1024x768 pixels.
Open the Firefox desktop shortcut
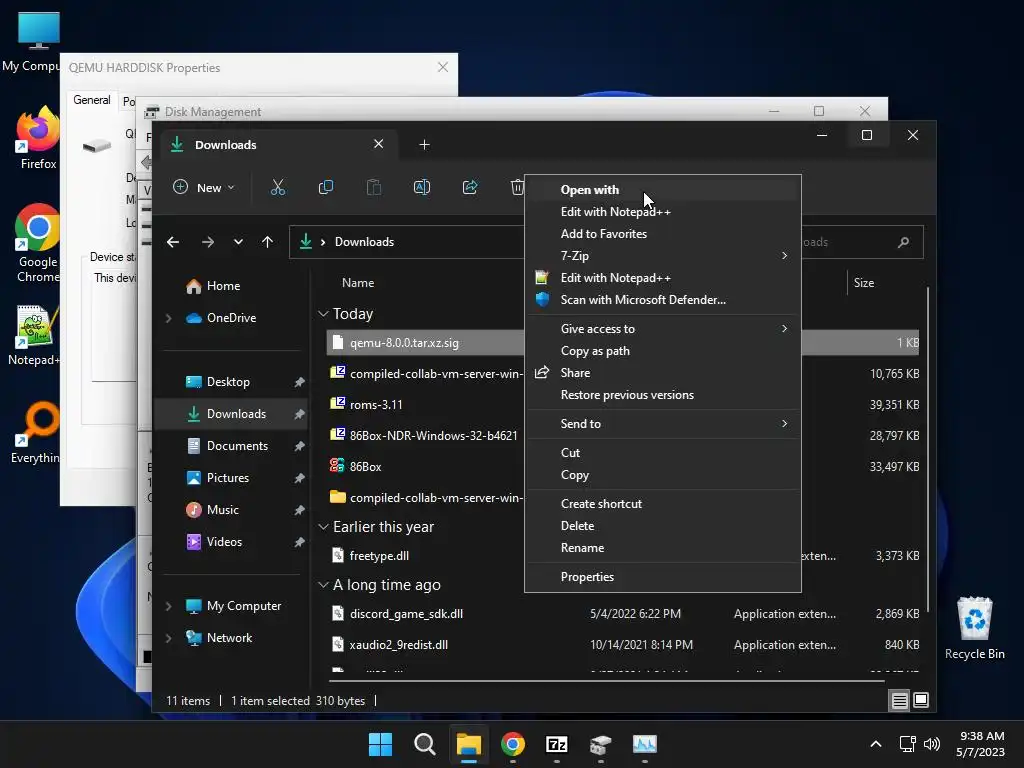(x=38, y=138)
